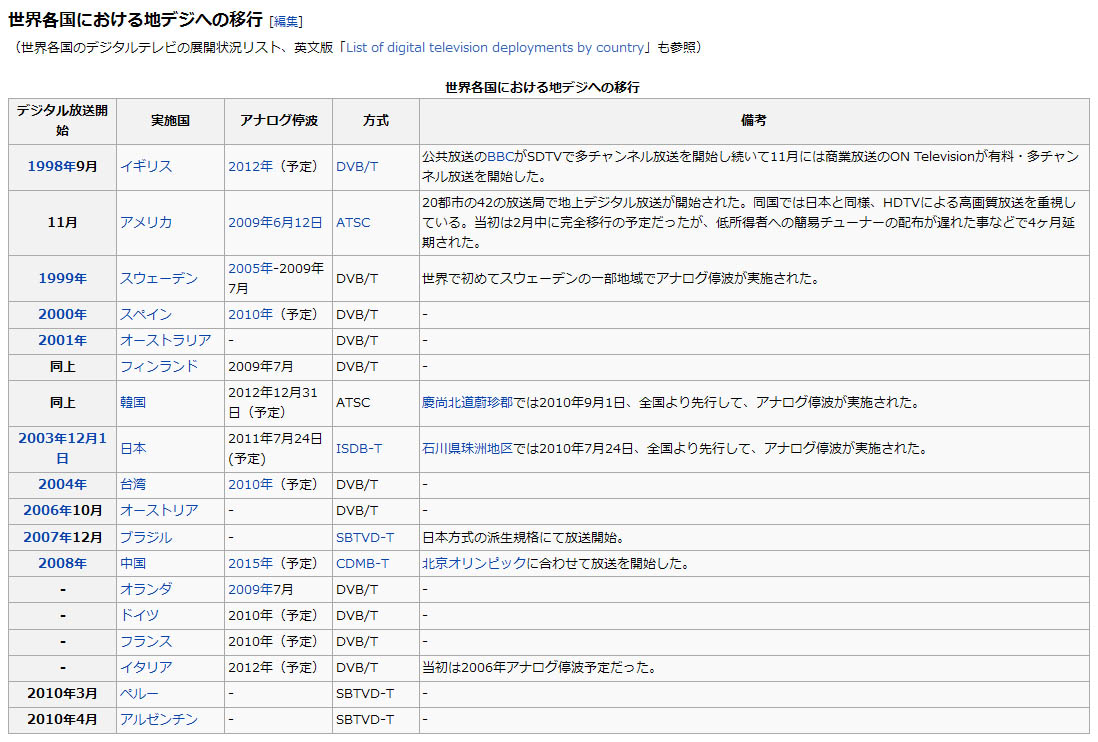Open the 韓国 country link
This screenshot has width=1098, height=742.
click(133, 402)
